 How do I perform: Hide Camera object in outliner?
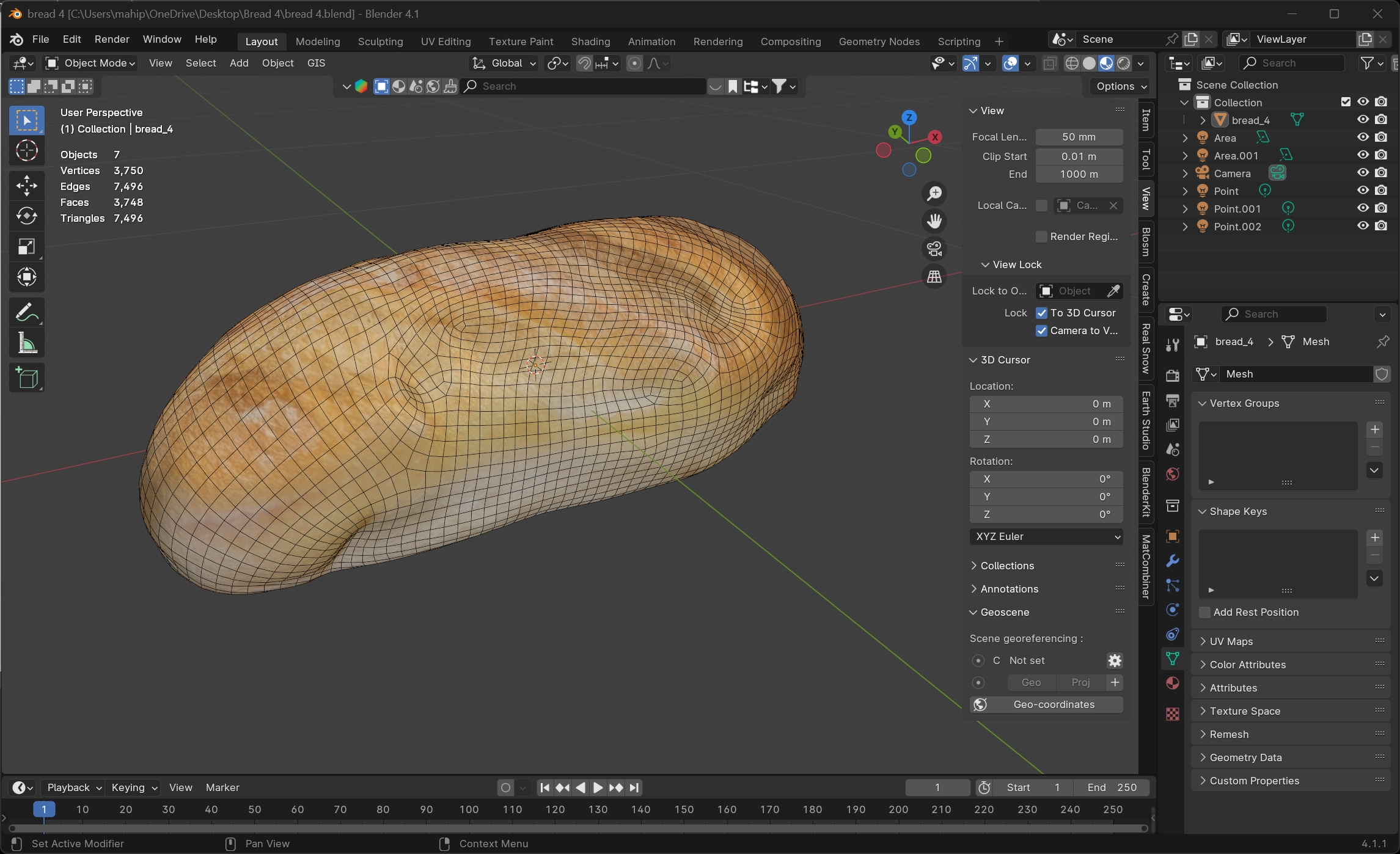pos(1363,173)
